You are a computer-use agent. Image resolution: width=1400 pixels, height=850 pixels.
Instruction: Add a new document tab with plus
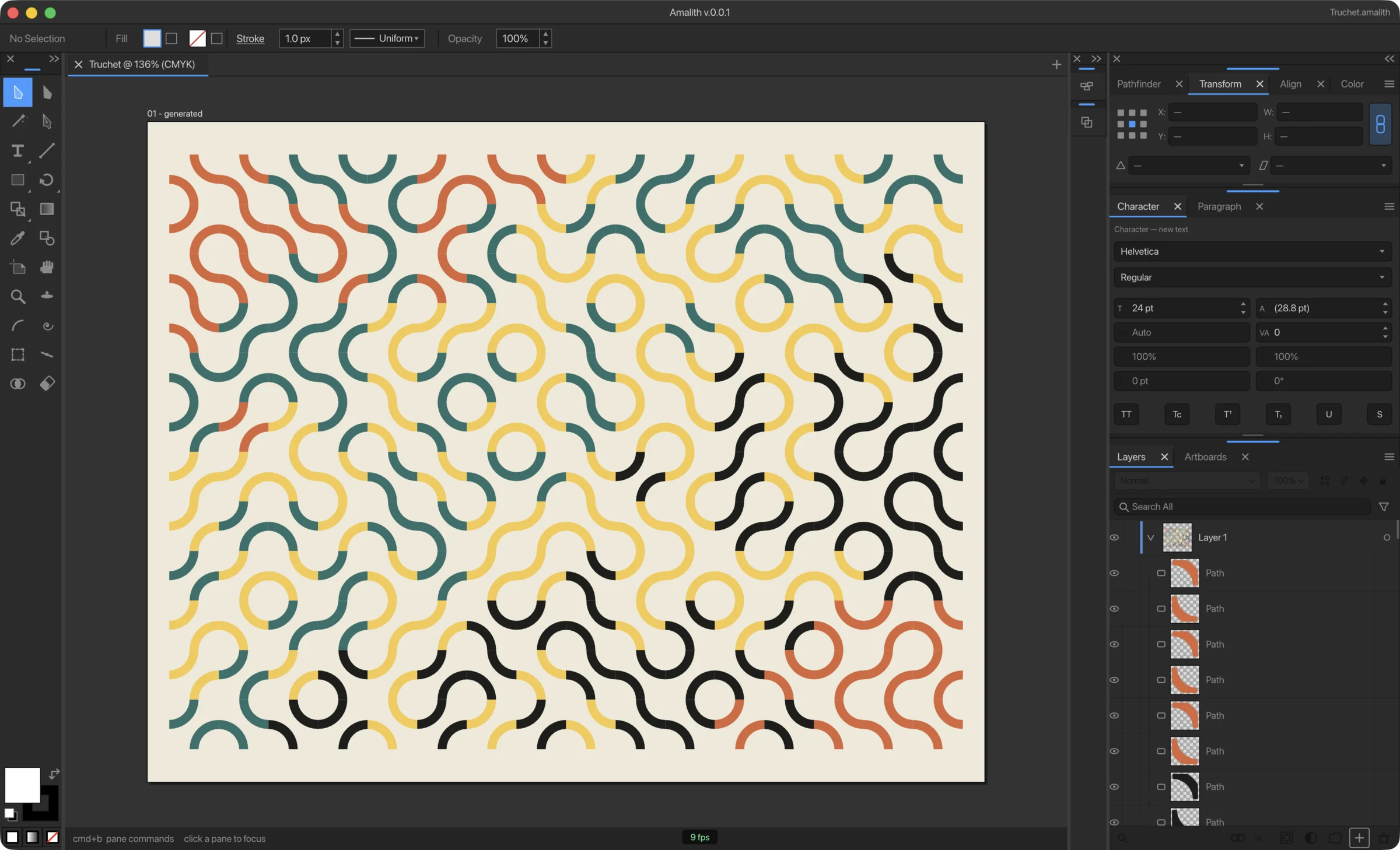click(x=1056, y=64)
